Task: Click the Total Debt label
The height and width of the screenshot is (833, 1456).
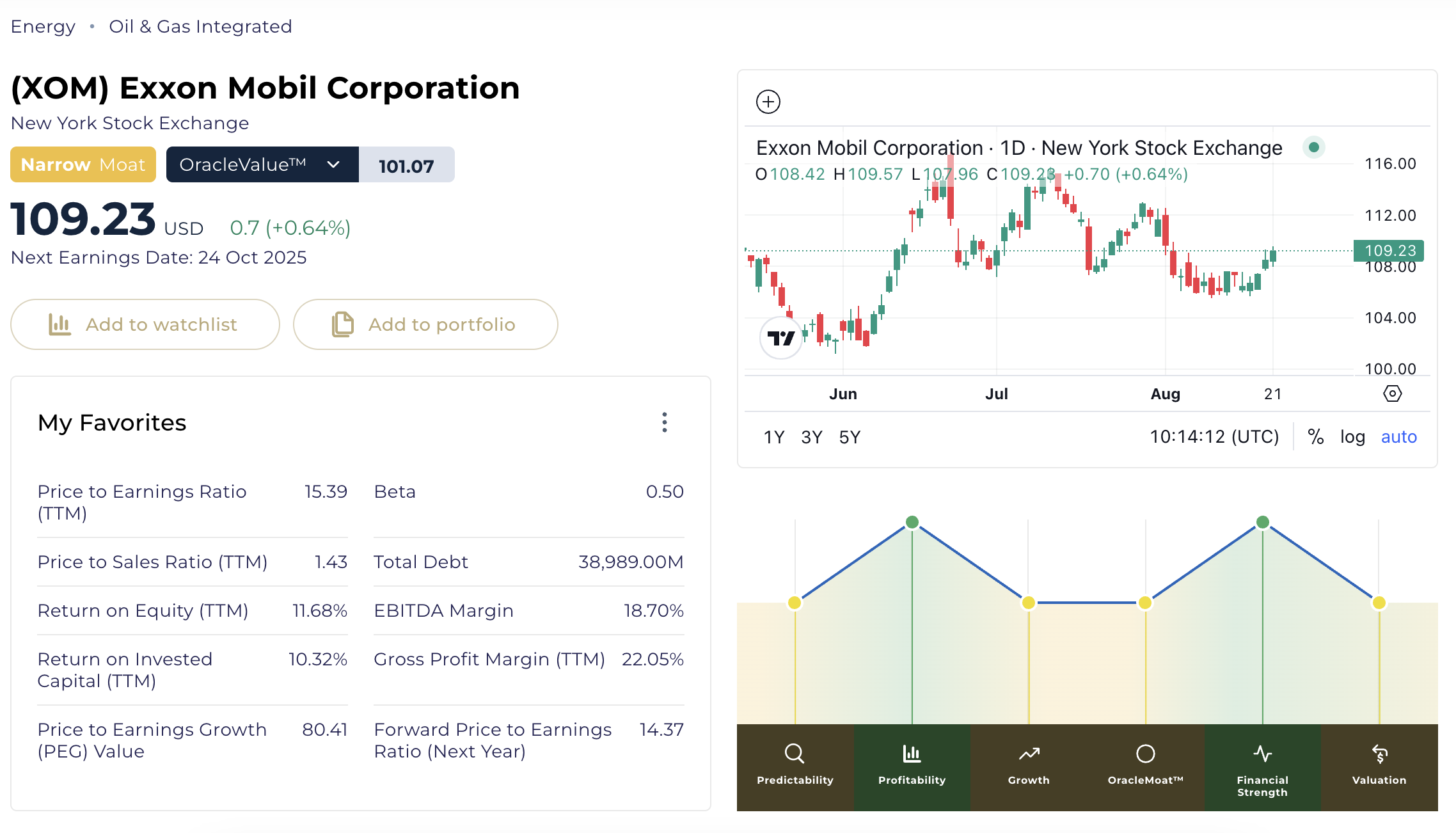Action: tap(421, 562)
